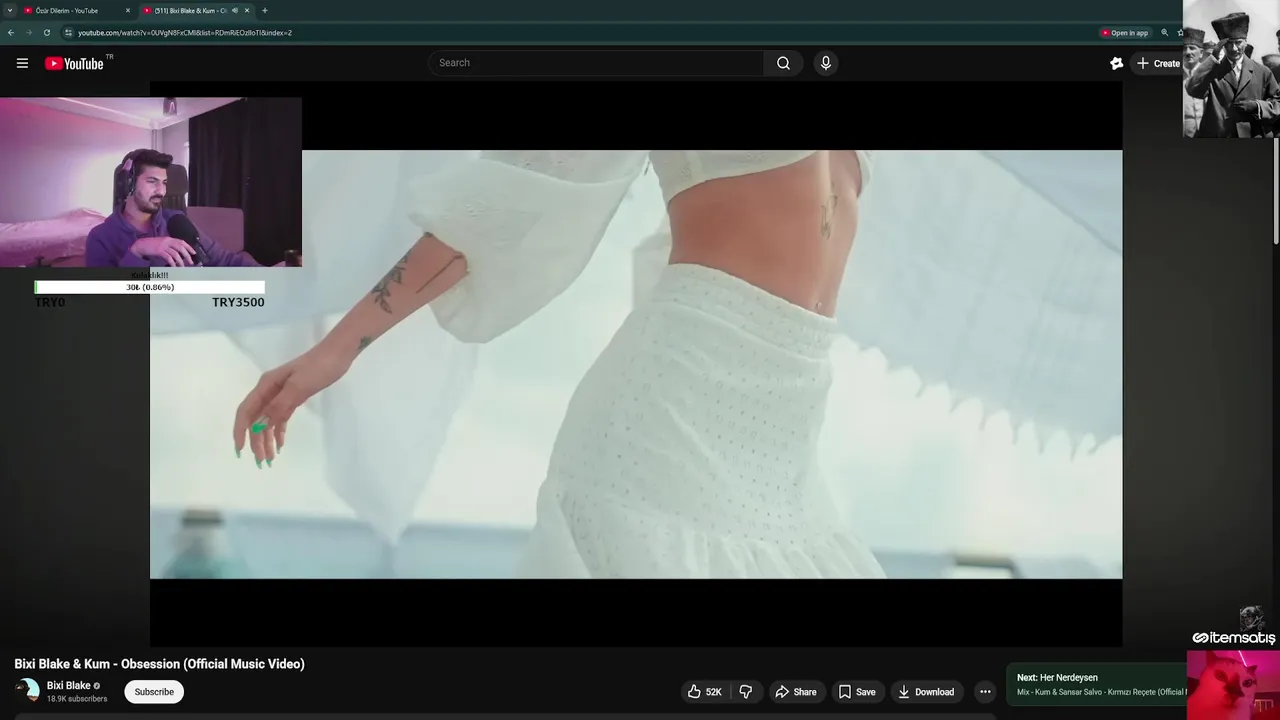Viewport: 1280px width, 720px height.
Task: Open site information icon in address bar
Action: [68, 33]
